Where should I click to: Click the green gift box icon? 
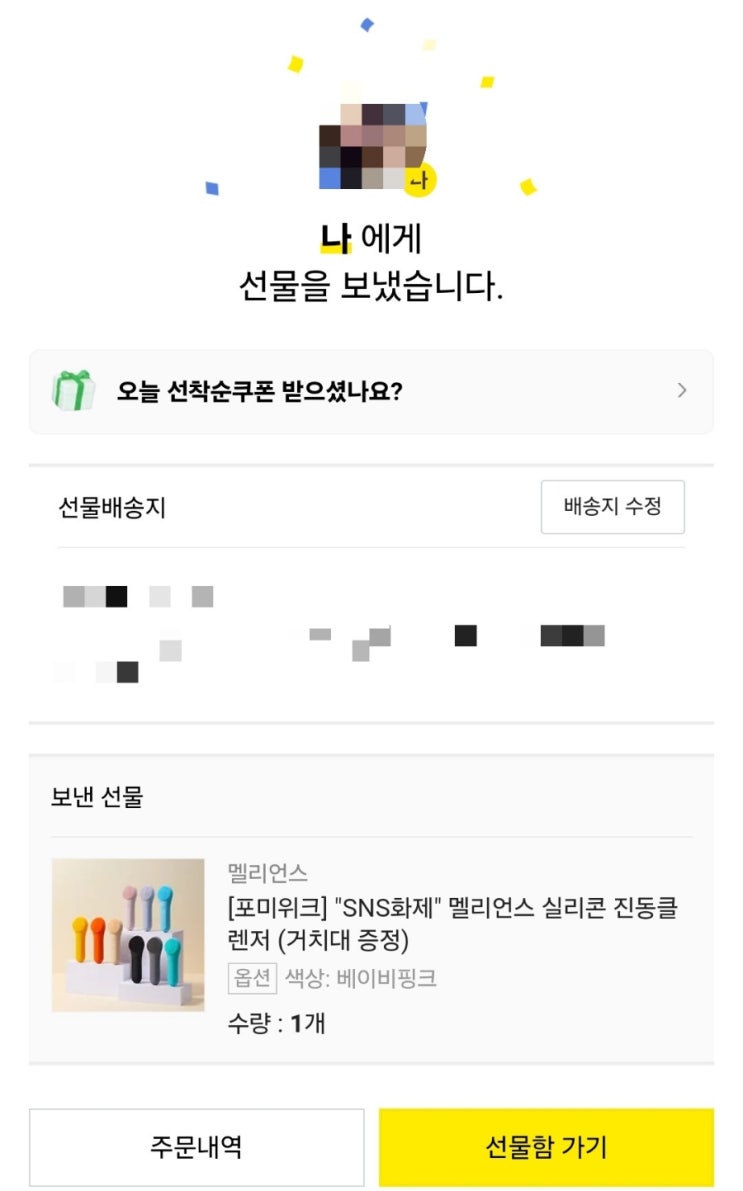point(74,390)
